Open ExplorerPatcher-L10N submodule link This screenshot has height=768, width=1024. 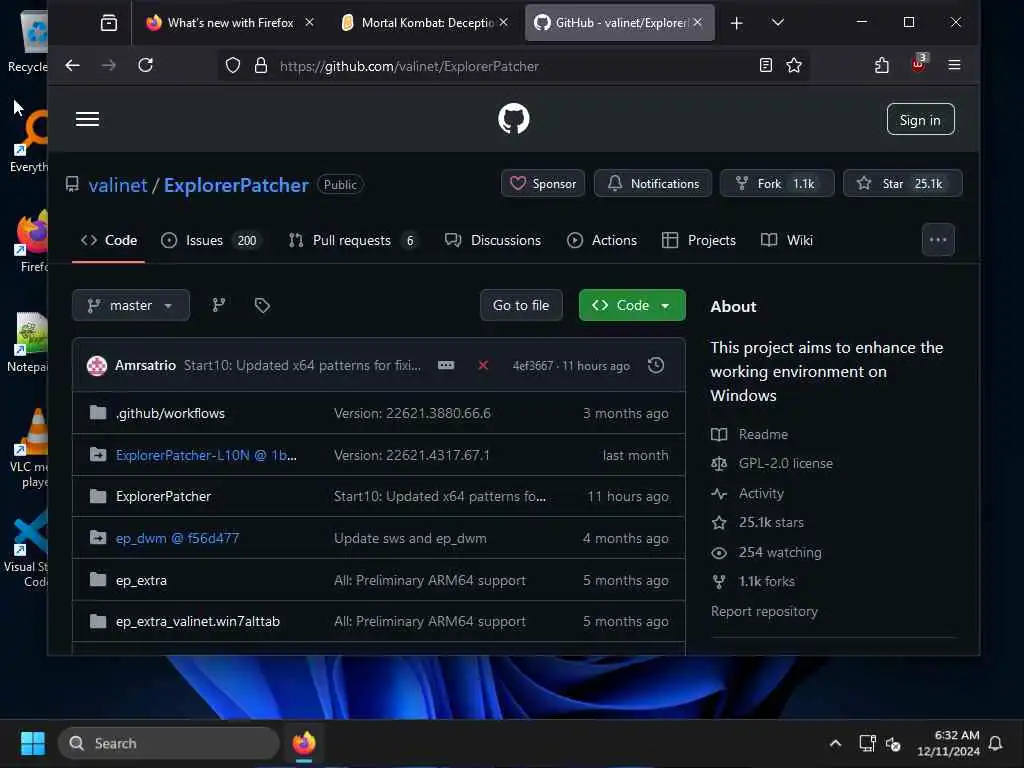click(206, 455)
